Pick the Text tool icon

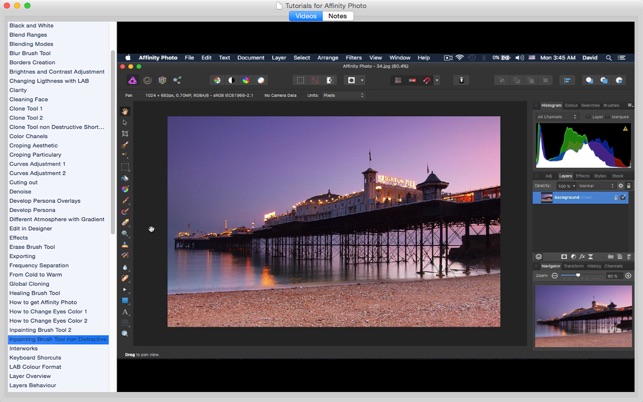click(125, 312)
